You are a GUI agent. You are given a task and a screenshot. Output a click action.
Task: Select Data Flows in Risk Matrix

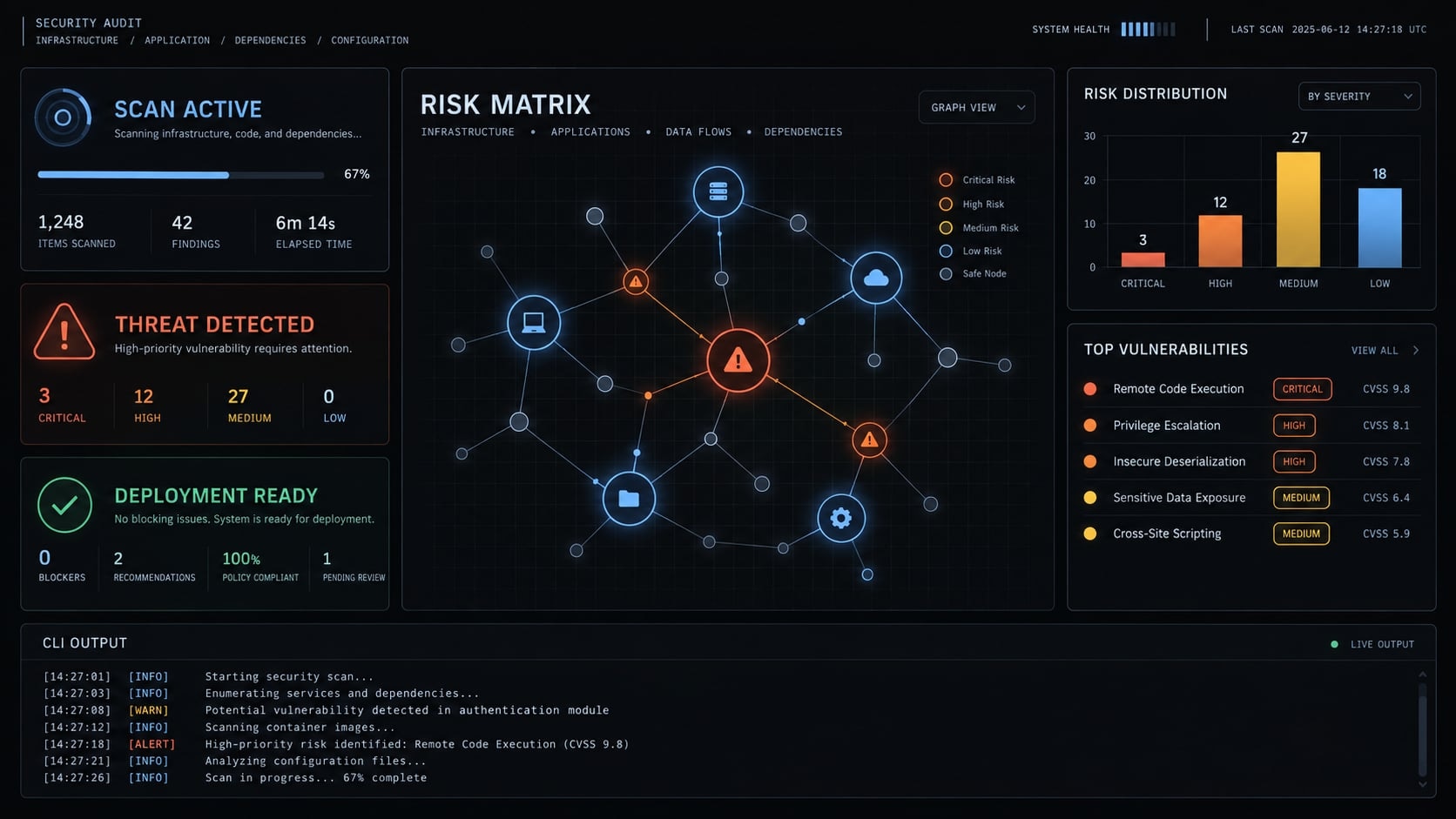tap(698, 132)
